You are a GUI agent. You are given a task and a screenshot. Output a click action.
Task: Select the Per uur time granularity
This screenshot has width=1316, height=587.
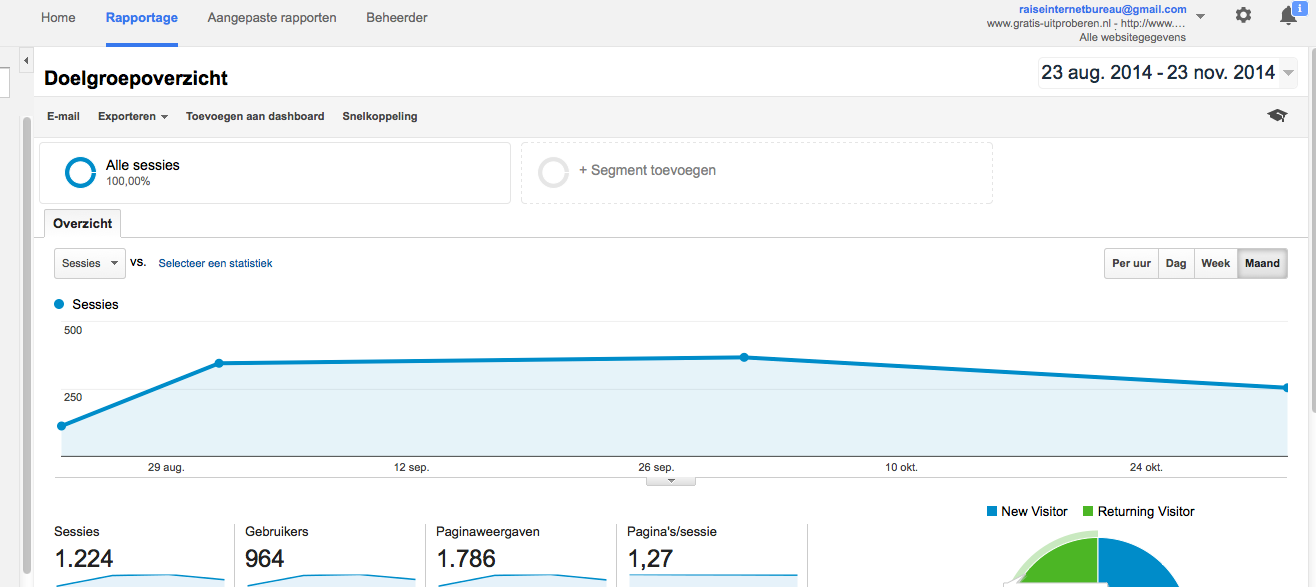[1131, 263]
